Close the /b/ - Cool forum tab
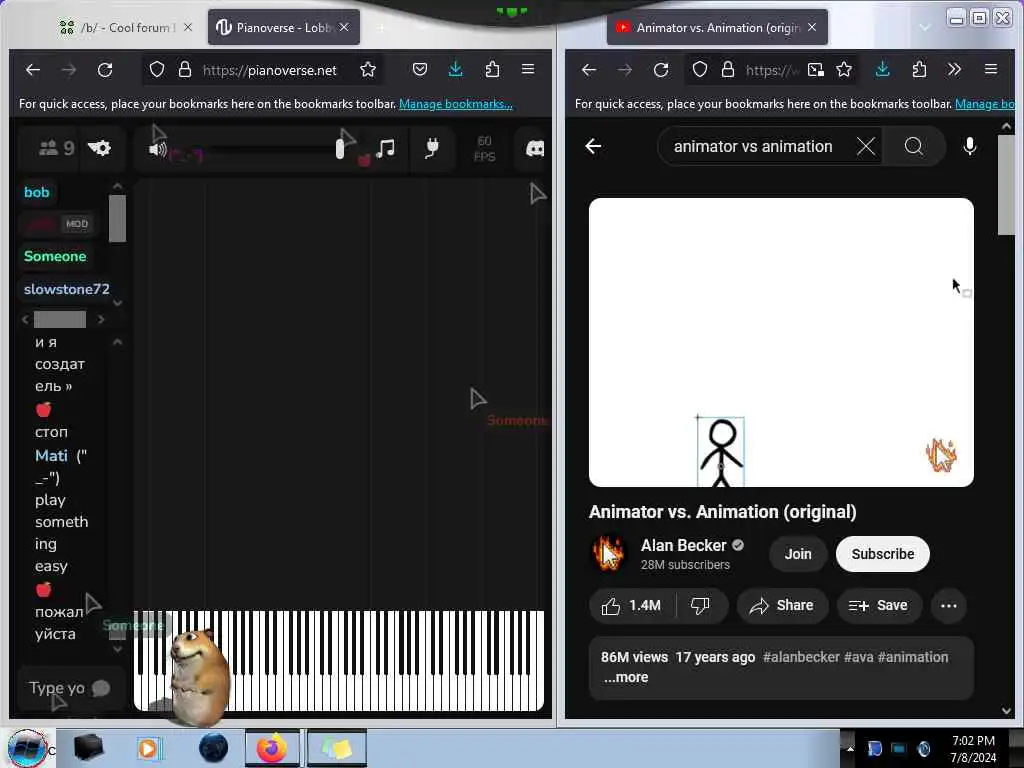1024x768 pixels. (188, 27)
